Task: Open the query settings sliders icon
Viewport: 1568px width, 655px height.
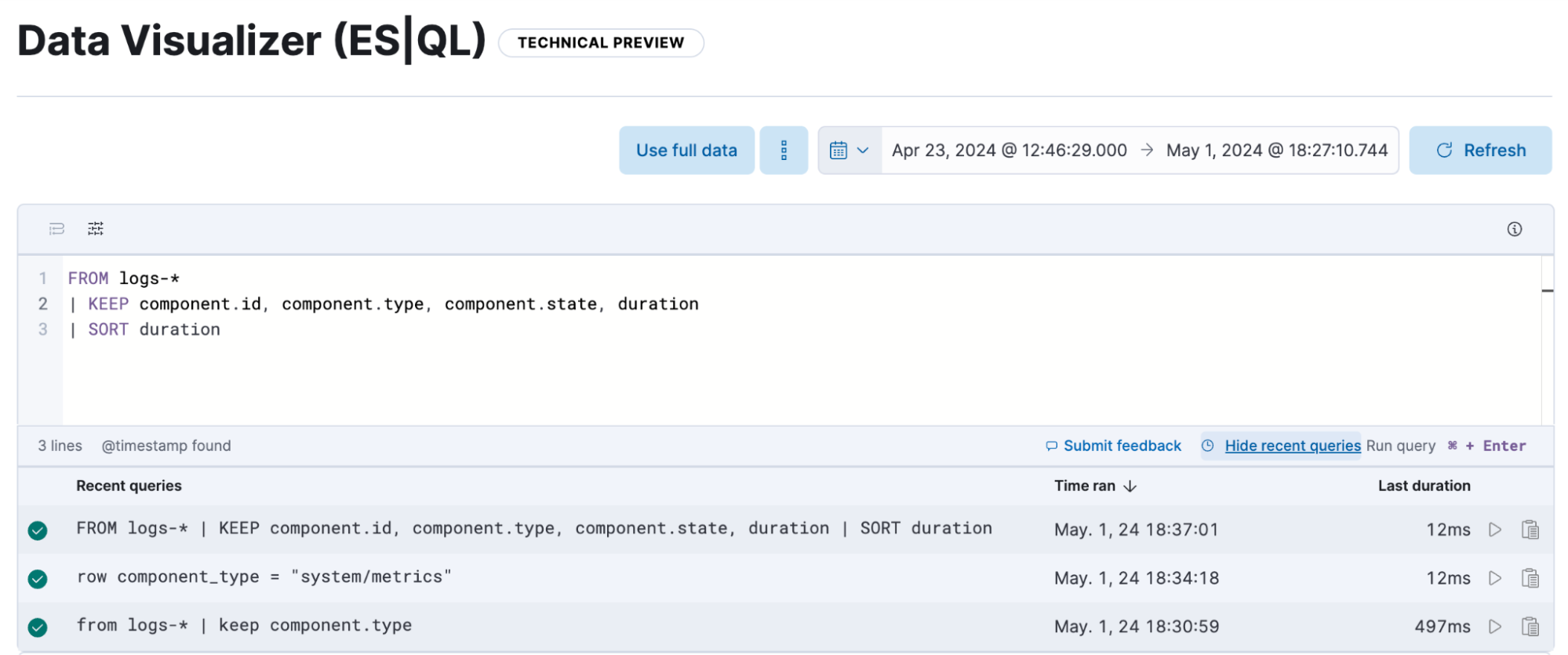Action: pyautogui.click(x=96, y=229)
